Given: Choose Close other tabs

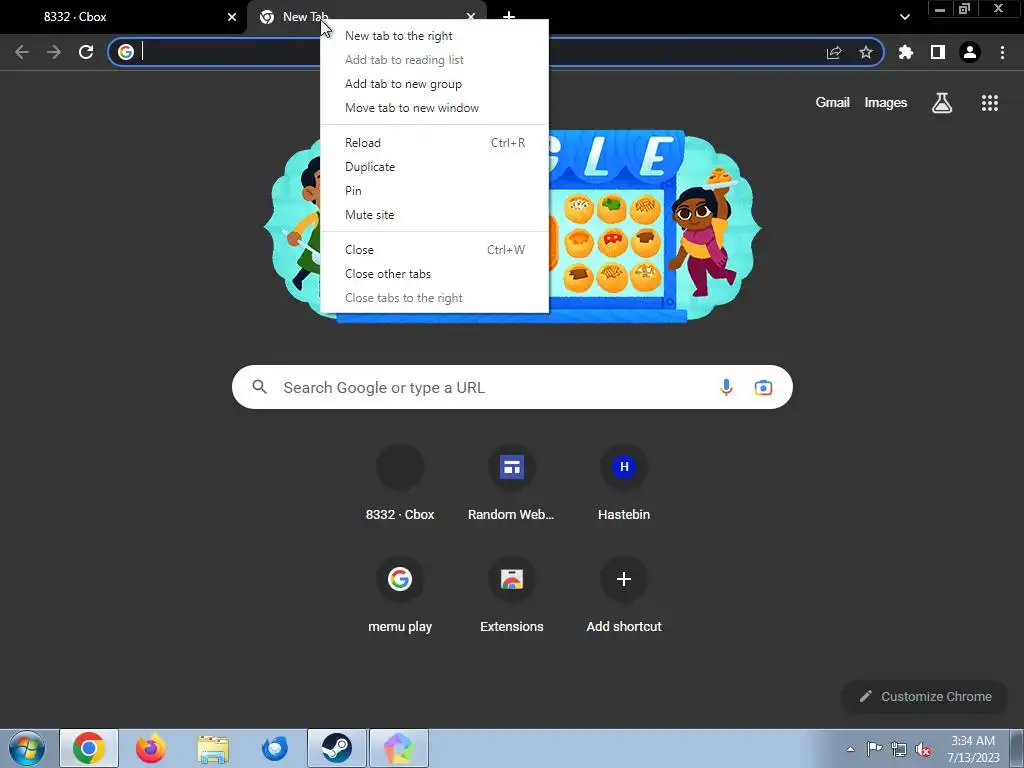Looking at the screenshot, I should 434,274.
